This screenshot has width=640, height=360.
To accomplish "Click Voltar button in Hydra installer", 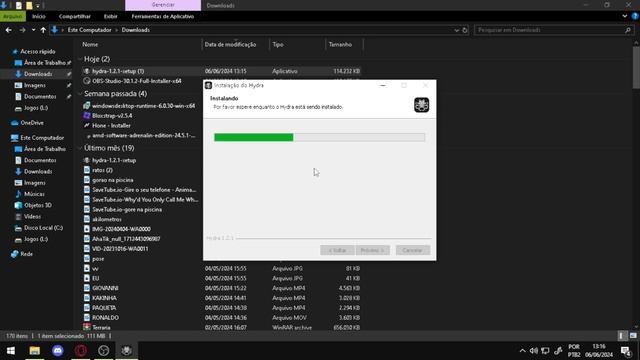I will coord(337,250).
